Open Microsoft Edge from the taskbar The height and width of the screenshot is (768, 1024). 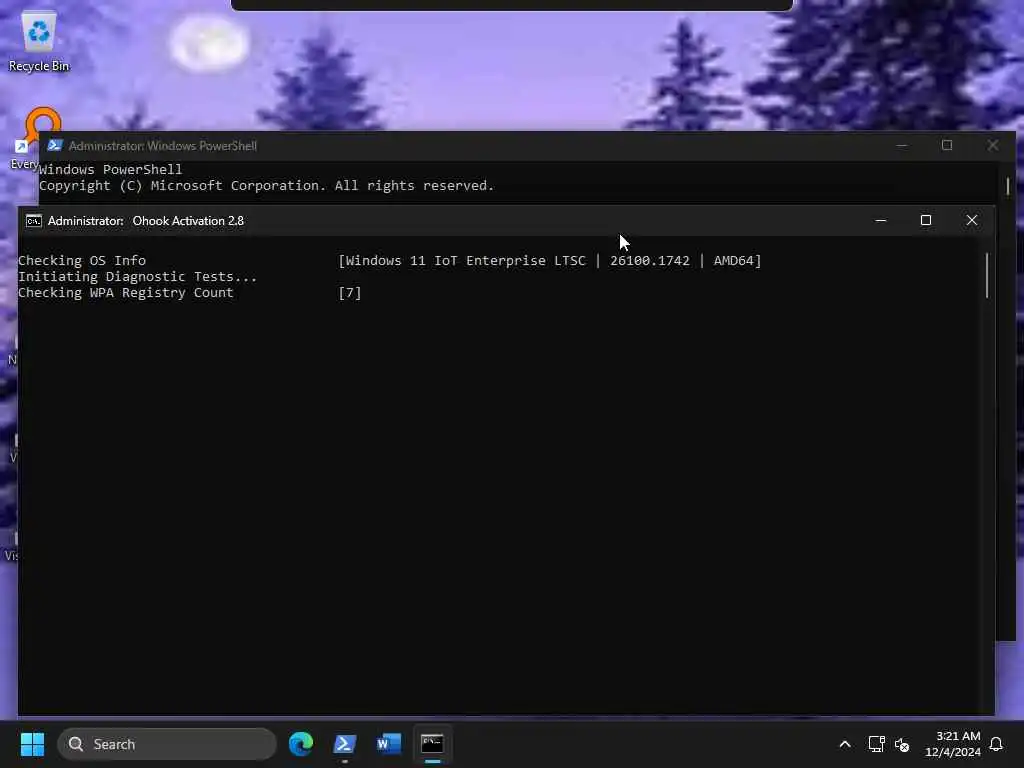[x=301, y=744]
